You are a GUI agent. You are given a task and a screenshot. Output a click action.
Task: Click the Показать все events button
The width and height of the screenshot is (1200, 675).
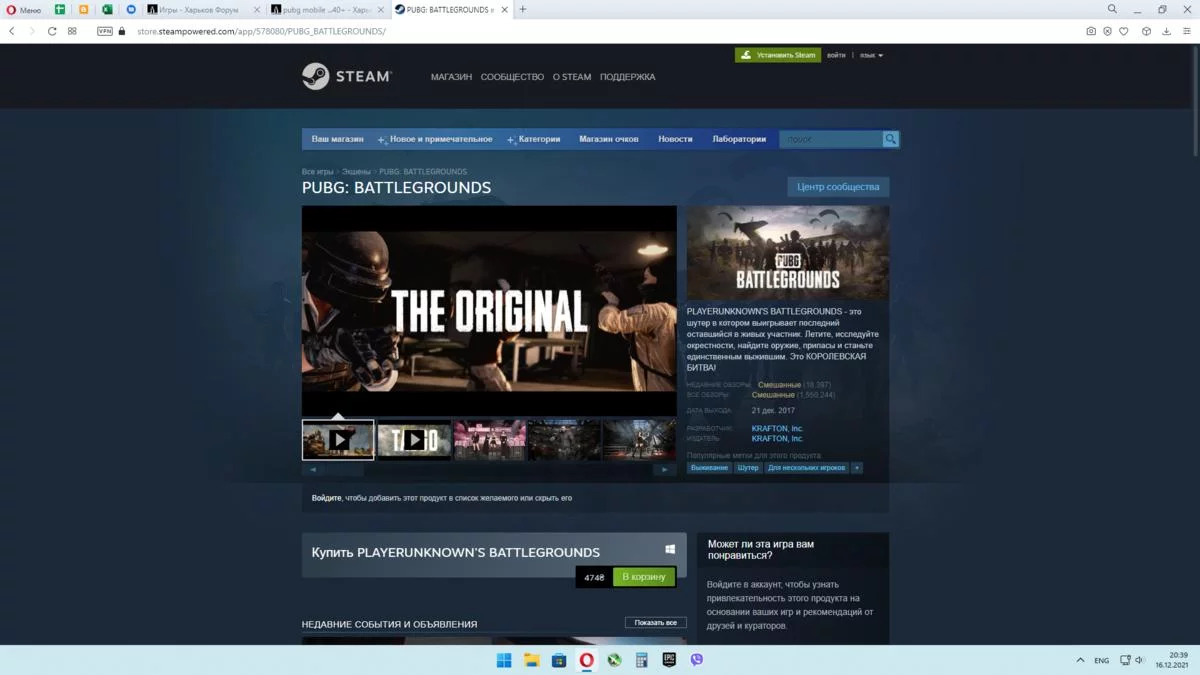click(x=656, y=623)
